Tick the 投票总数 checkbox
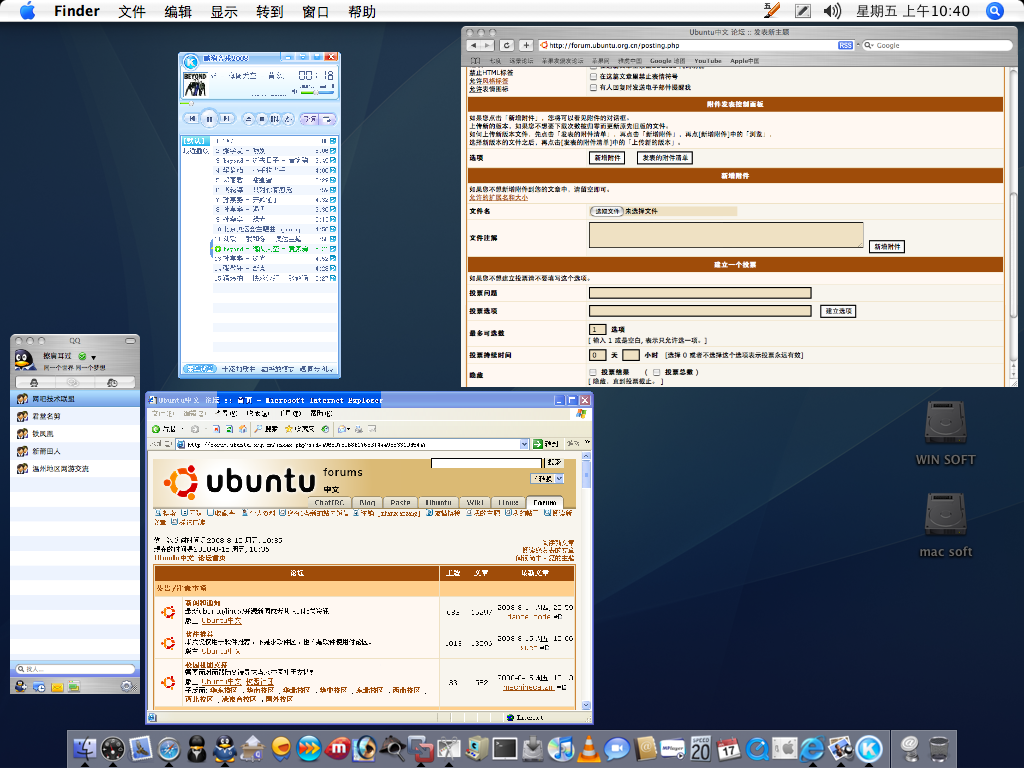The image size is (1024, 768). coord(656,372)
